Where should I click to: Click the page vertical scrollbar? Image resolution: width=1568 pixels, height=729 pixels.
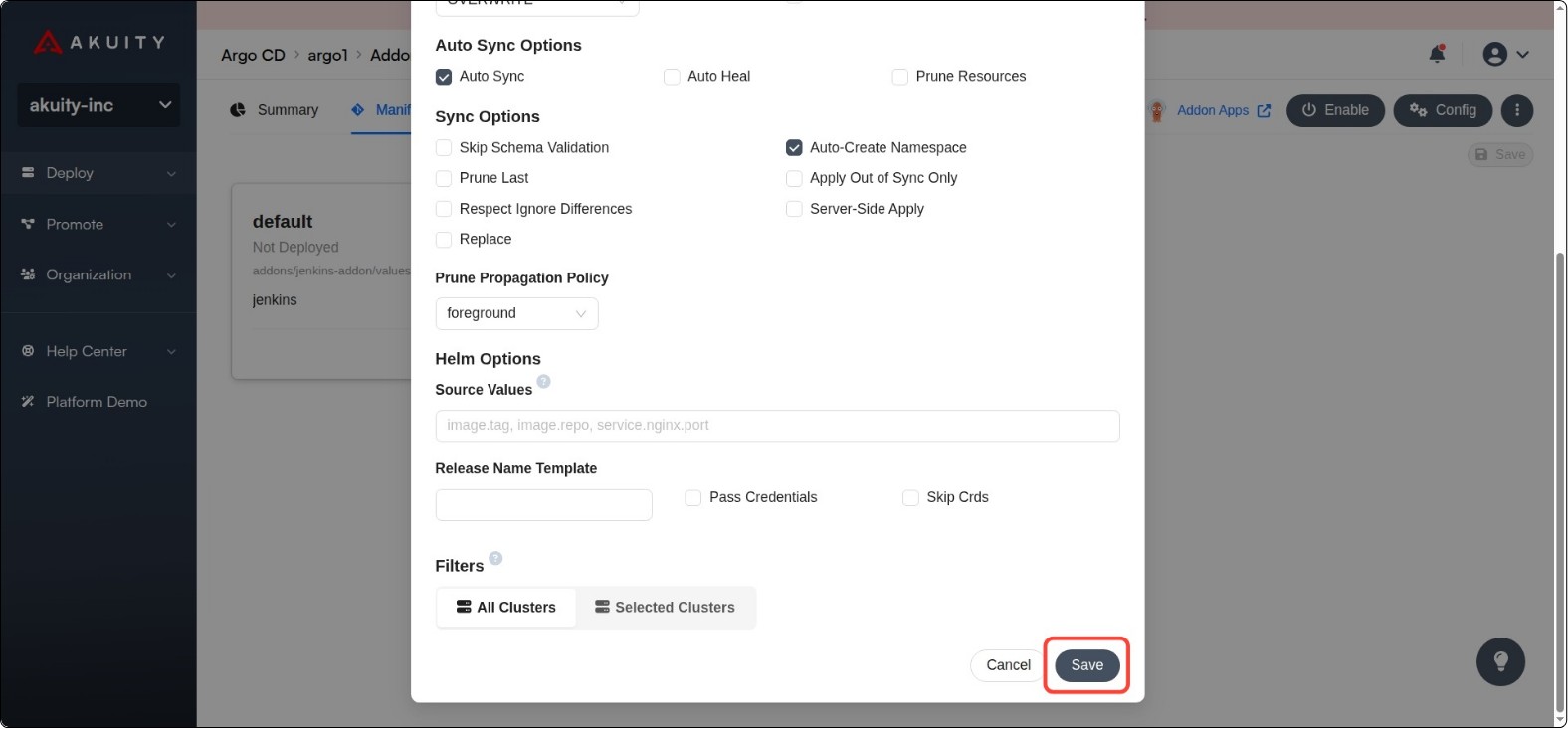pyautogui.click(x=1559, y=481)
